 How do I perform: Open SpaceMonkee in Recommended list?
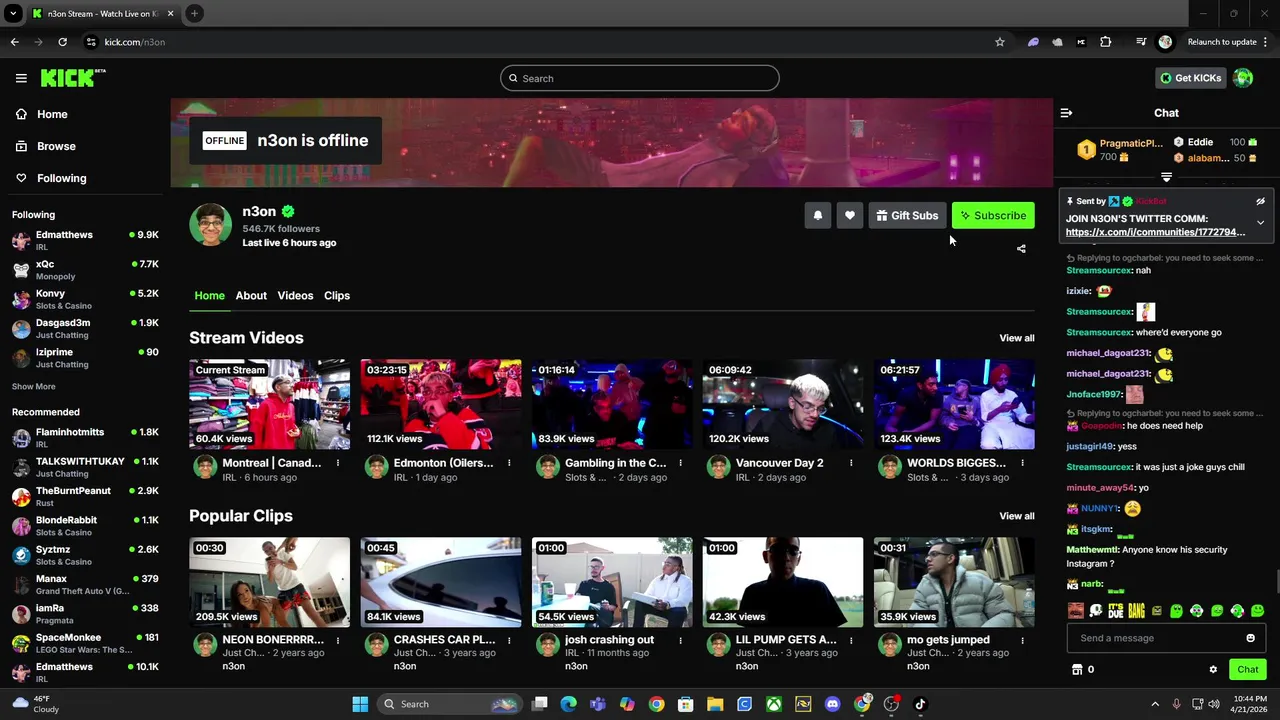click(x=85, y=643)
